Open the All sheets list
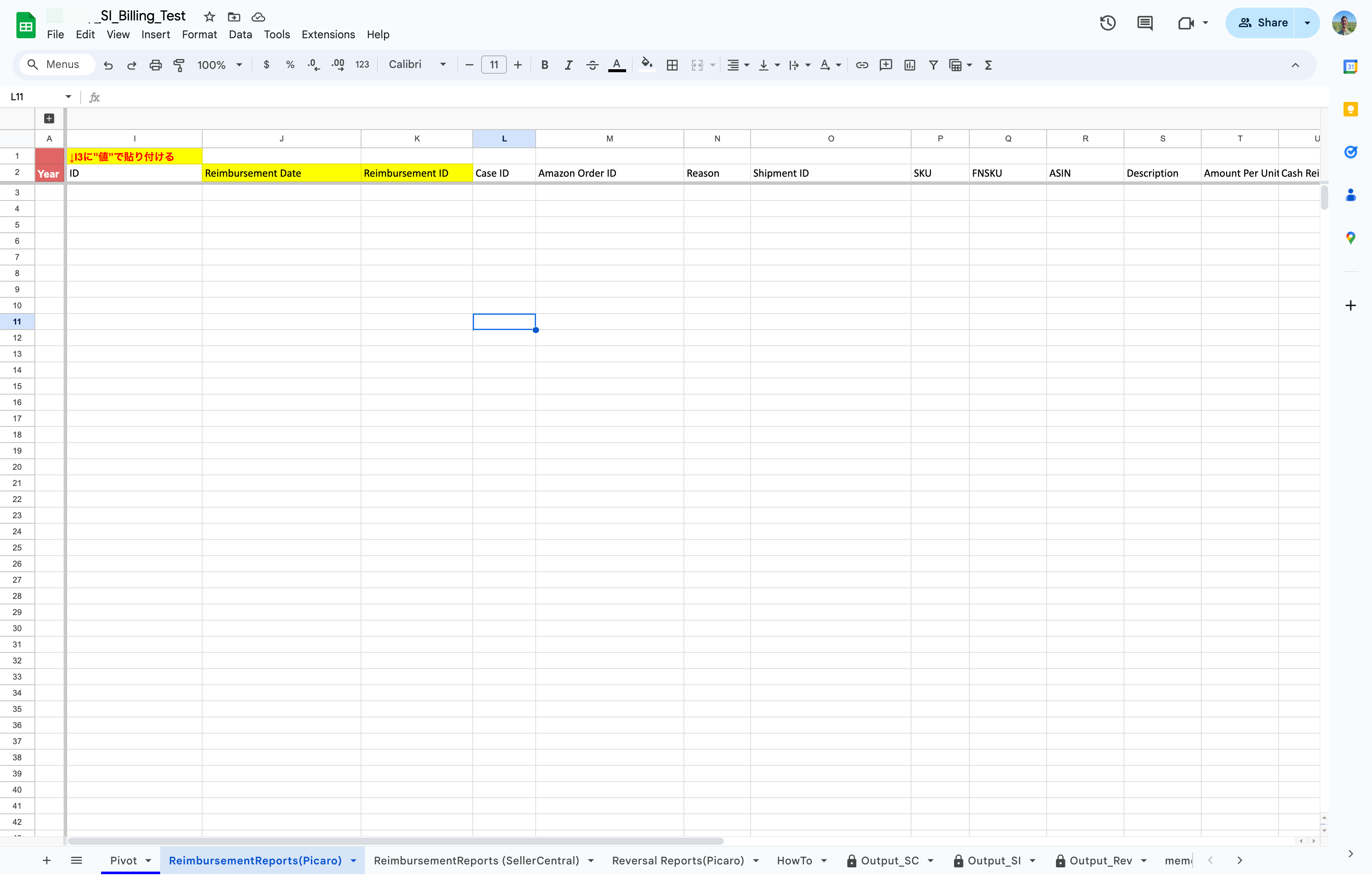 click(76, 860)
